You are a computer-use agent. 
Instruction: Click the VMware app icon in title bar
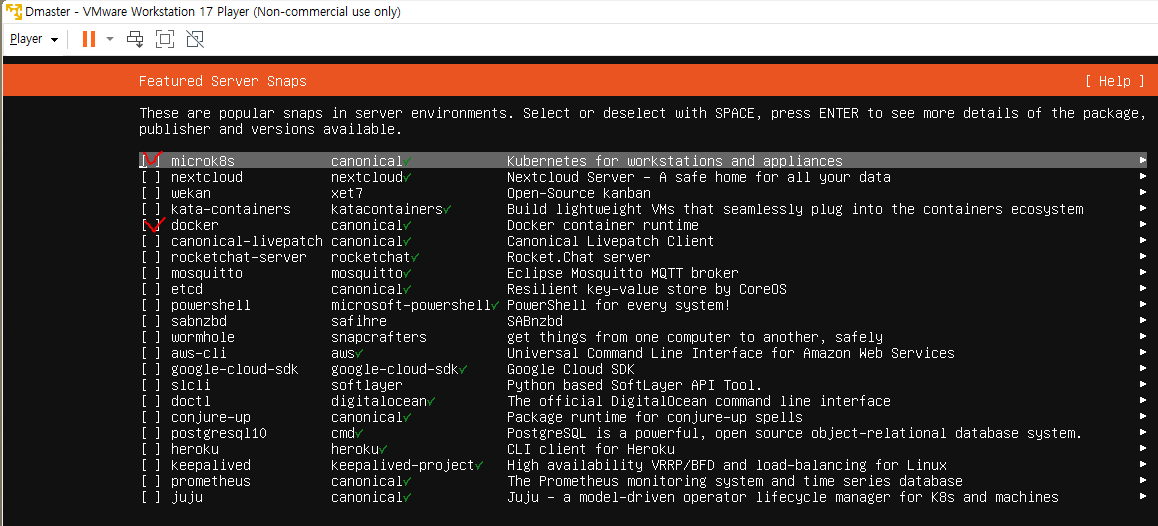pos(11,11)
